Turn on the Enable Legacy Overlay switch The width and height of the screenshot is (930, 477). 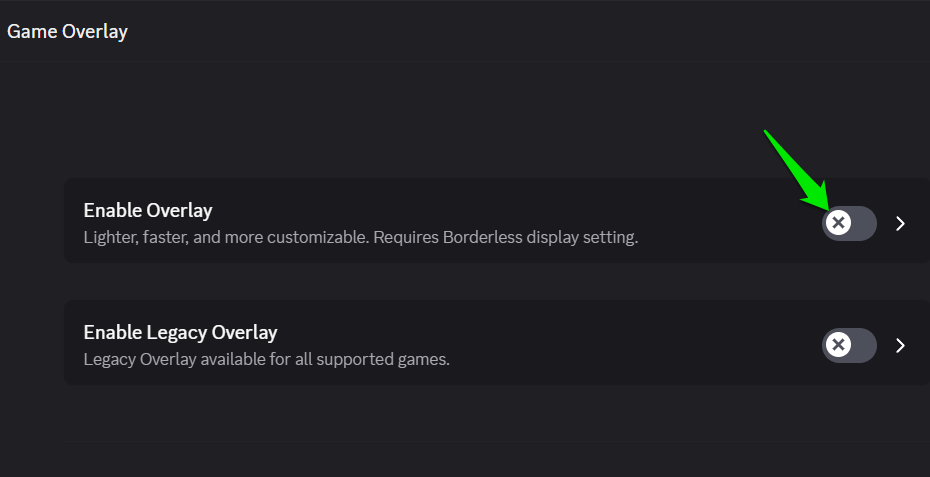849,345
